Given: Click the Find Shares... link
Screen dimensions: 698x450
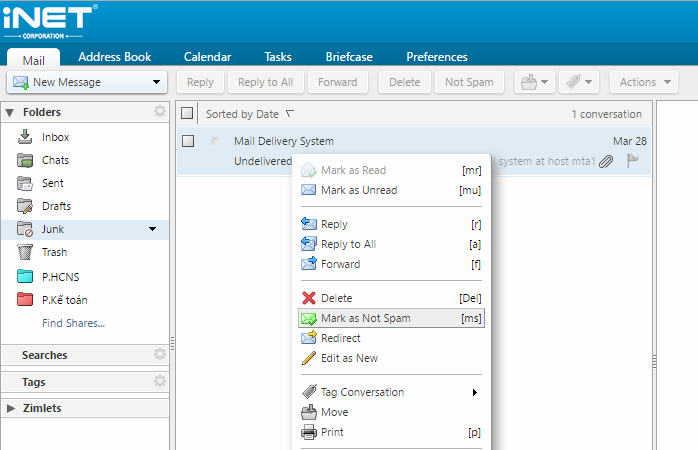Looking at the screenshot, I should [x=73, y=323].
